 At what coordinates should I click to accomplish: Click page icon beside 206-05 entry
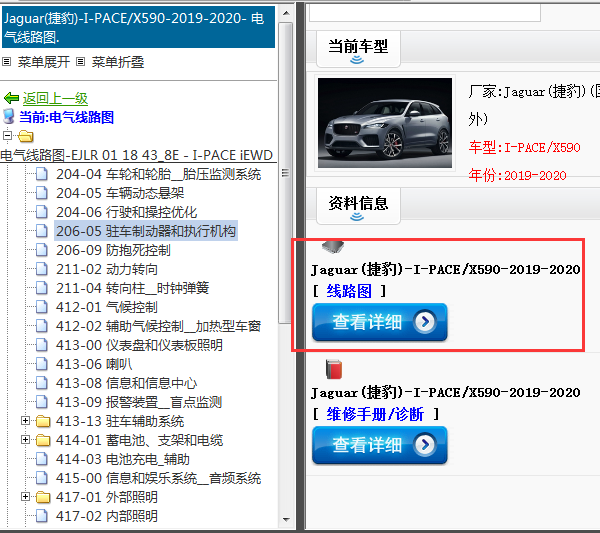tap(42, 231)
